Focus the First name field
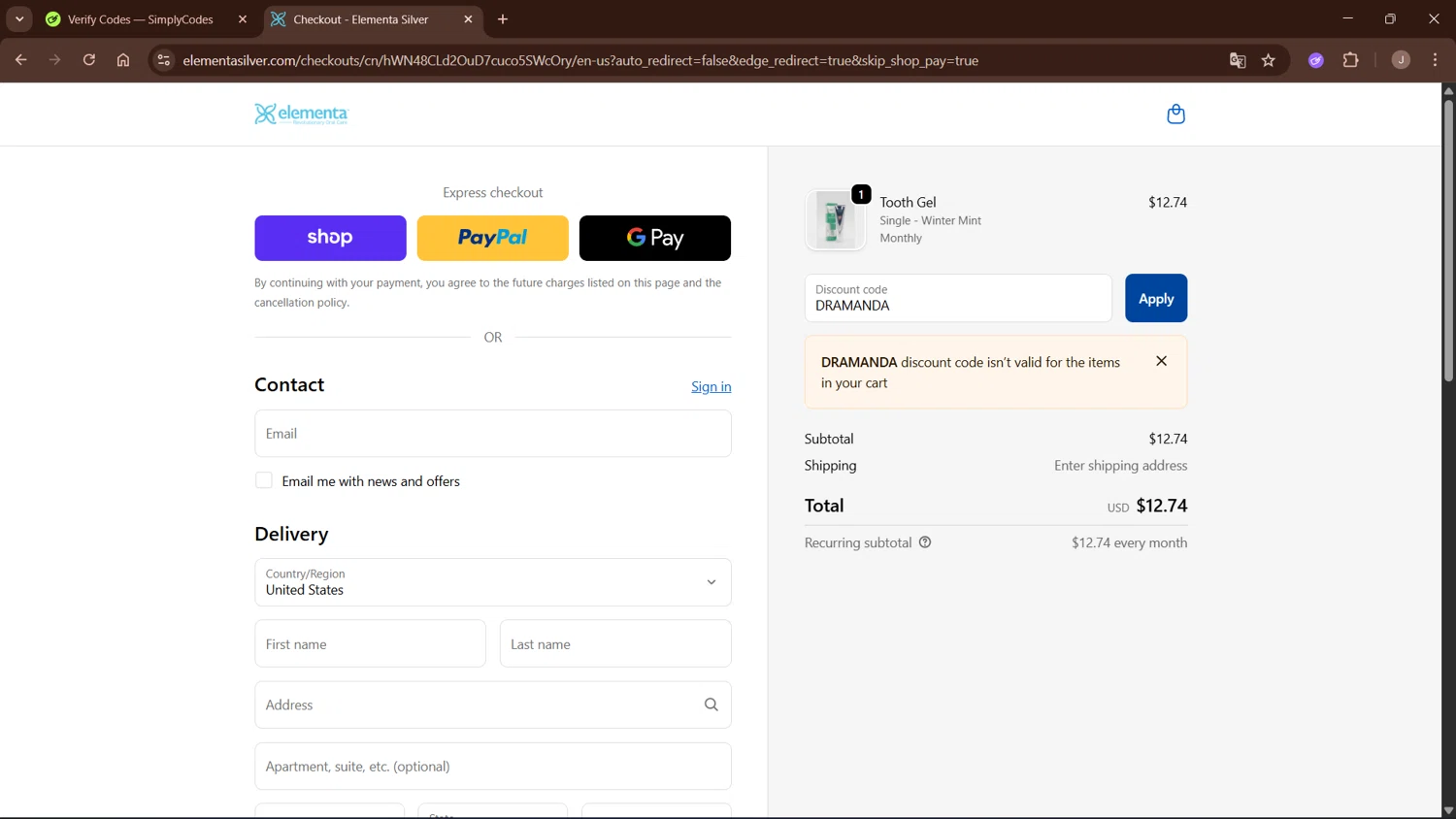Viewport: 1456px width, 819px height. pos(370,643)
